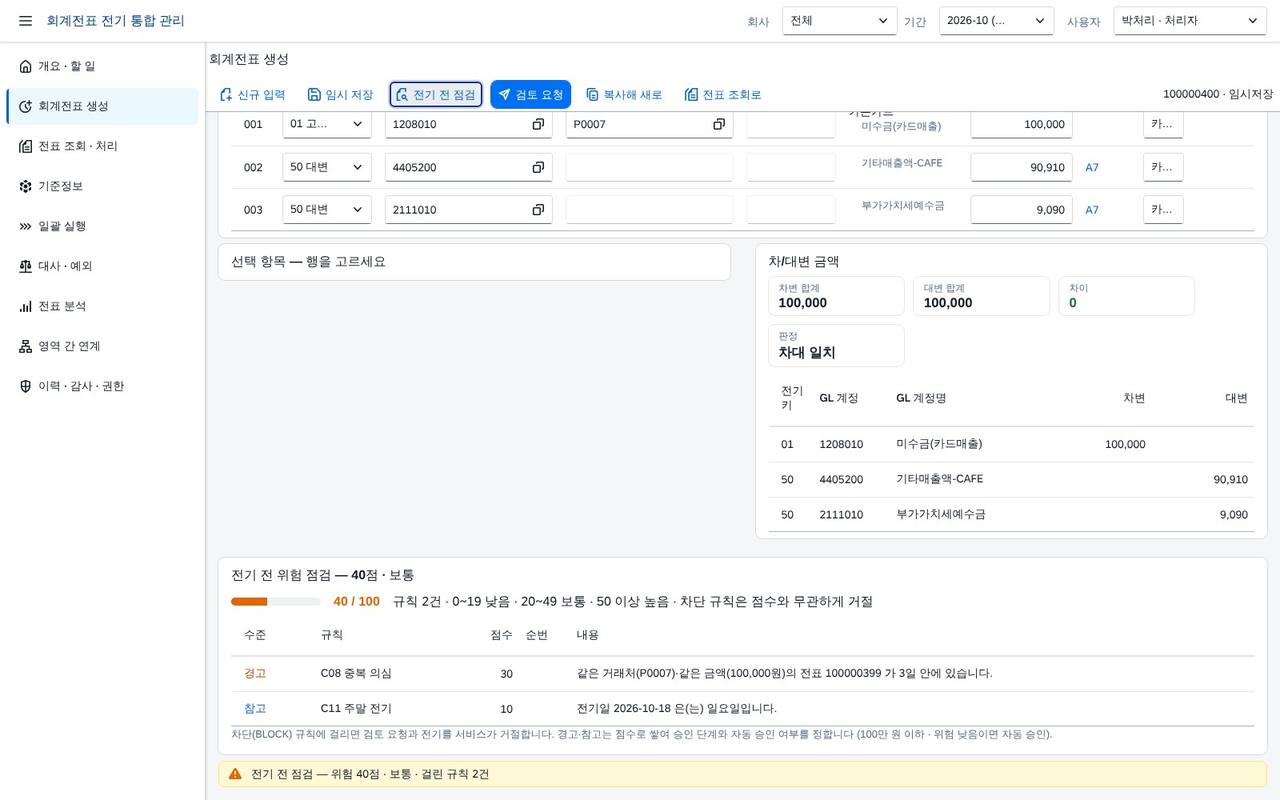Open the hamburger navigation menu
The width and height of the screenshot is (1280, 800).
(x=25, y=21)
